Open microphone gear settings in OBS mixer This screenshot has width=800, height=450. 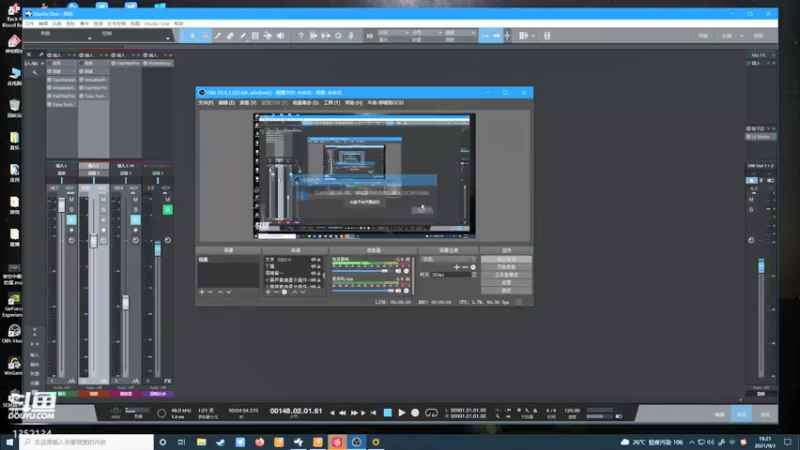[x=407, y=290]
